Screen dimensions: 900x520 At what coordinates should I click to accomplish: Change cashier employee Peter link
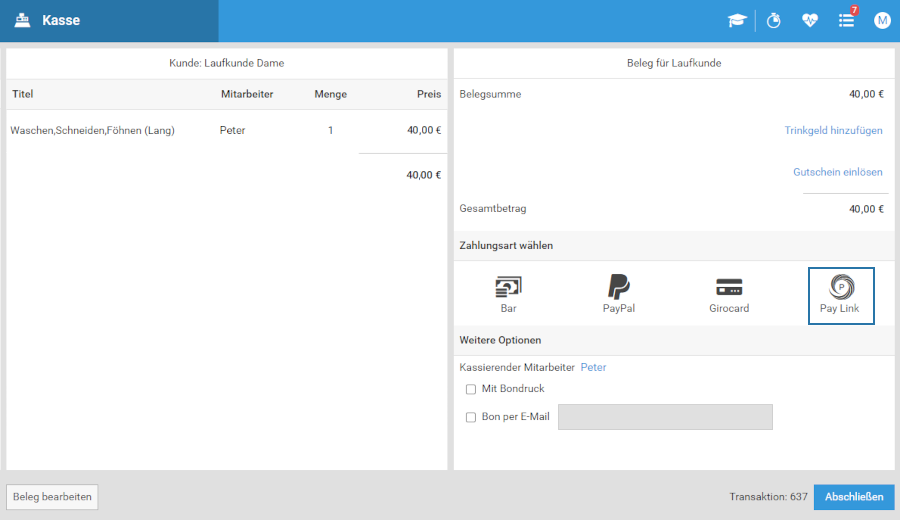point(593,367)
